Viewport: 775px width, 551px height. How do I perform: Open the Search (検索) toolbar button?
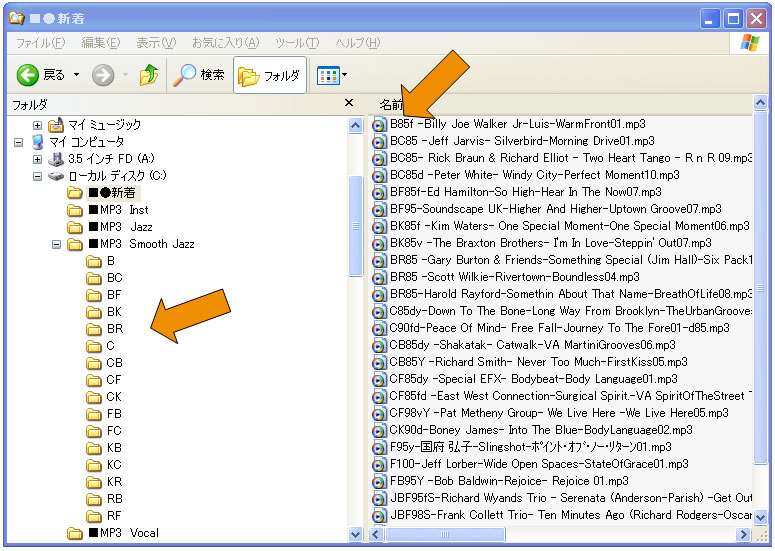point(199,75)
